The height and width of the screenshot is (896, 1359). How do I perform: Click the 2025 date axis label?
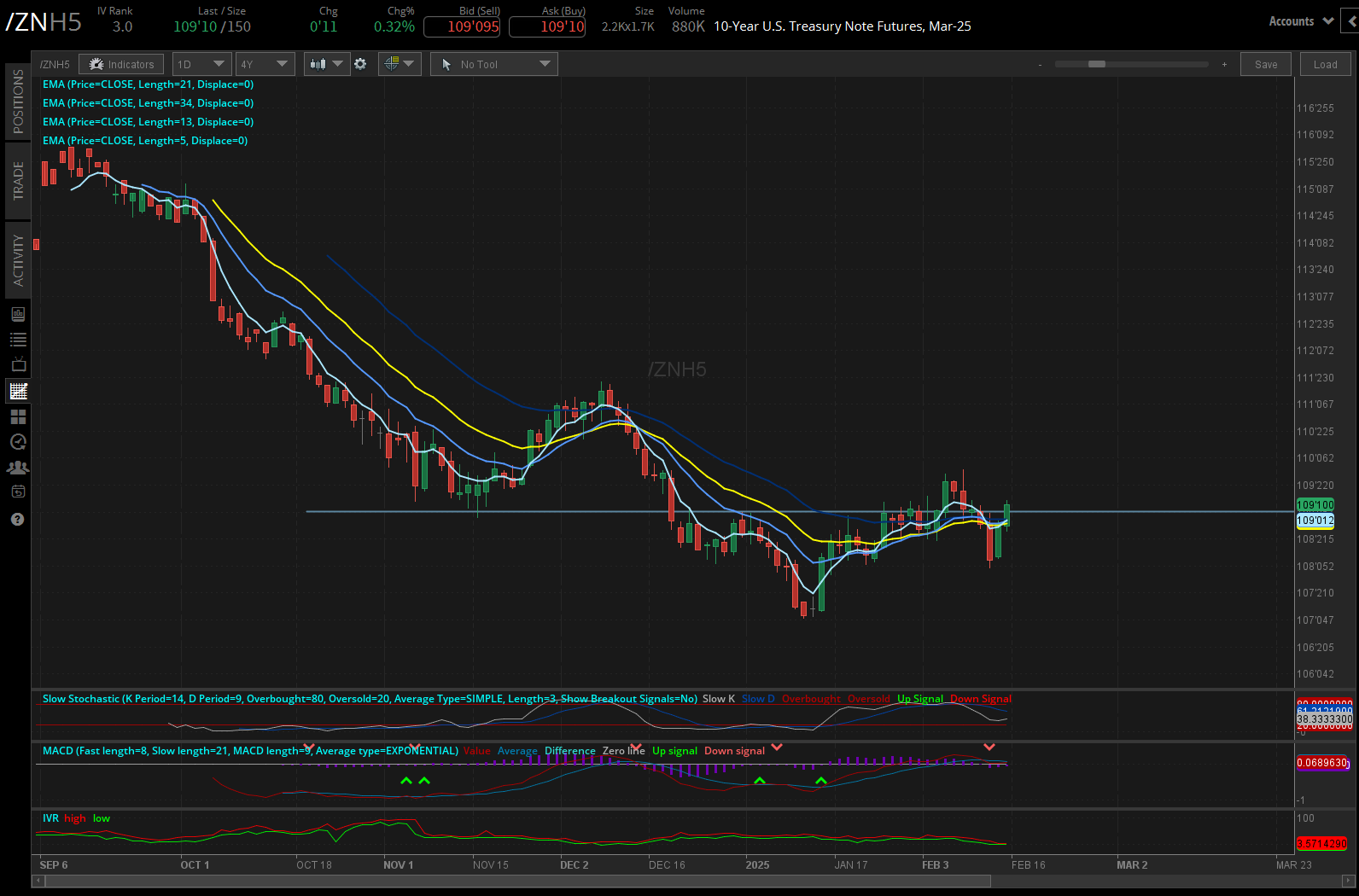click(757, 865)
